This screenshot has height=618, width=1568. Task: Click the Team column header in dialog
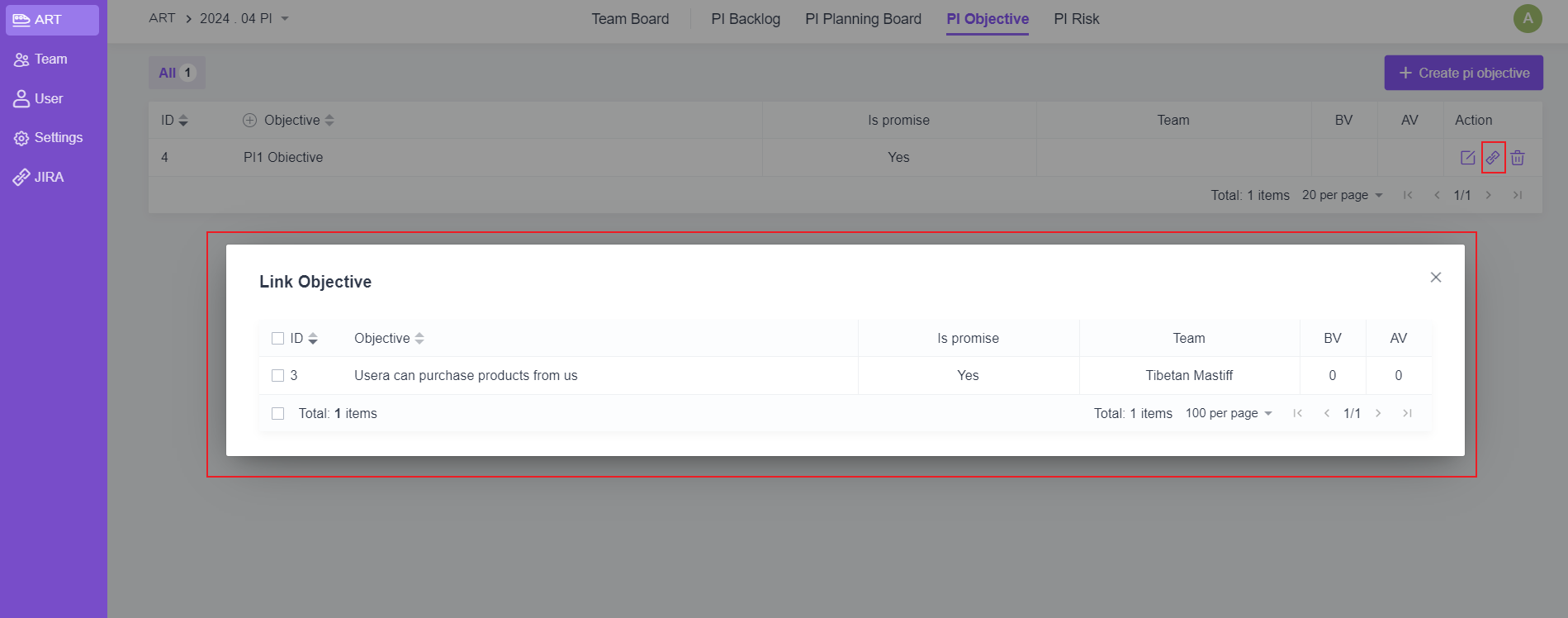point(1189,338)
